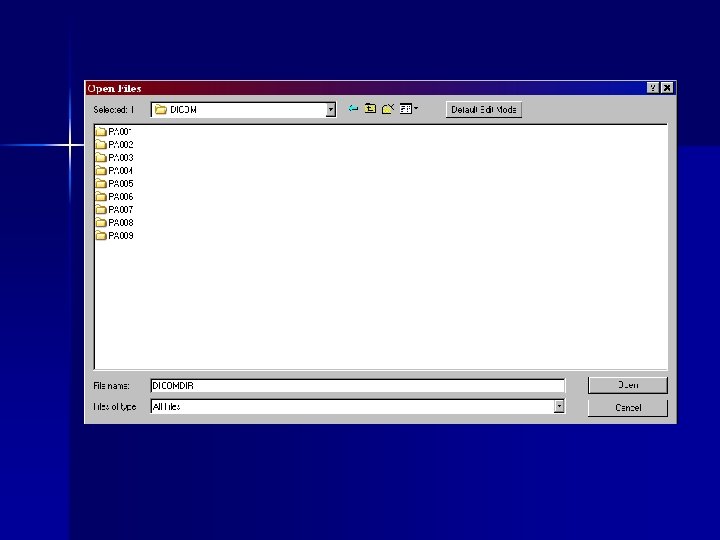
Task: Select the PA006 folder
Action: click(x=114, y=197)
